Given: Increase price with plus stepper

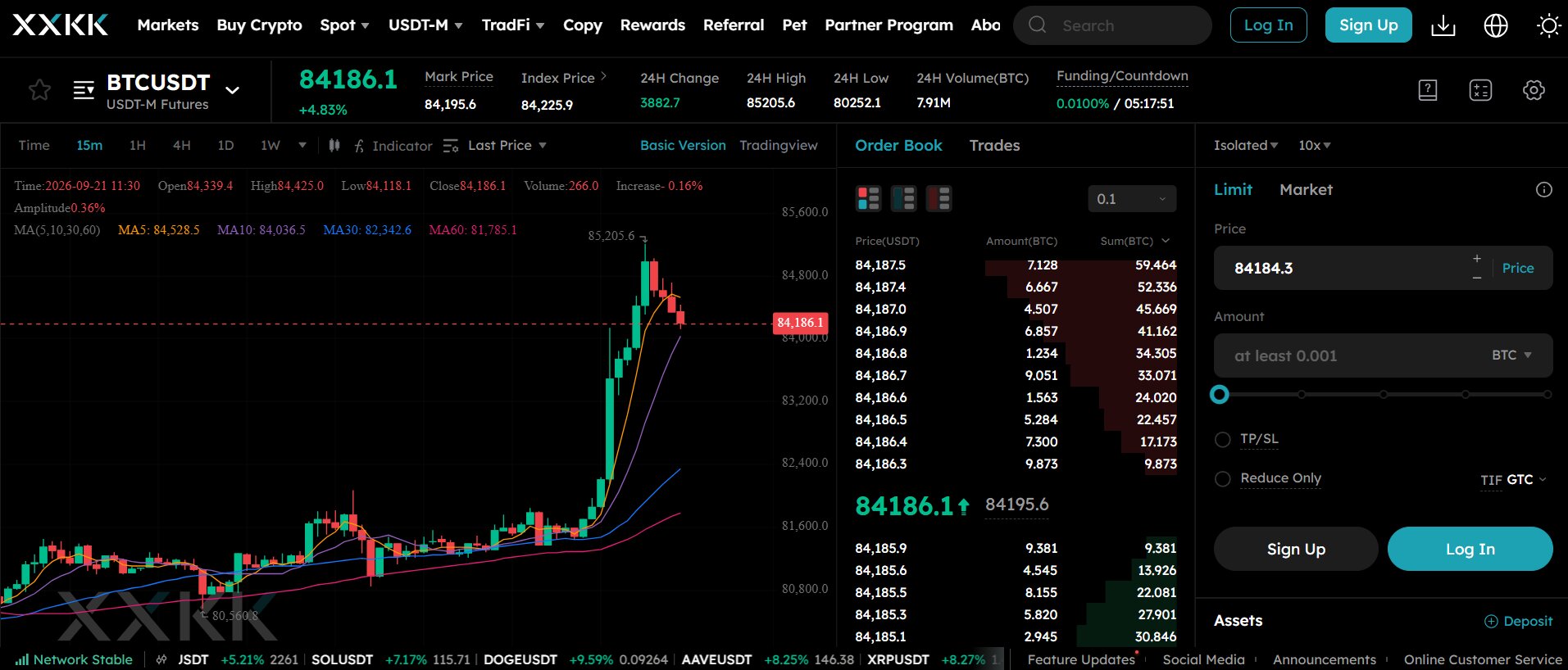Looking at the screenshot, I should (1476, 259).
